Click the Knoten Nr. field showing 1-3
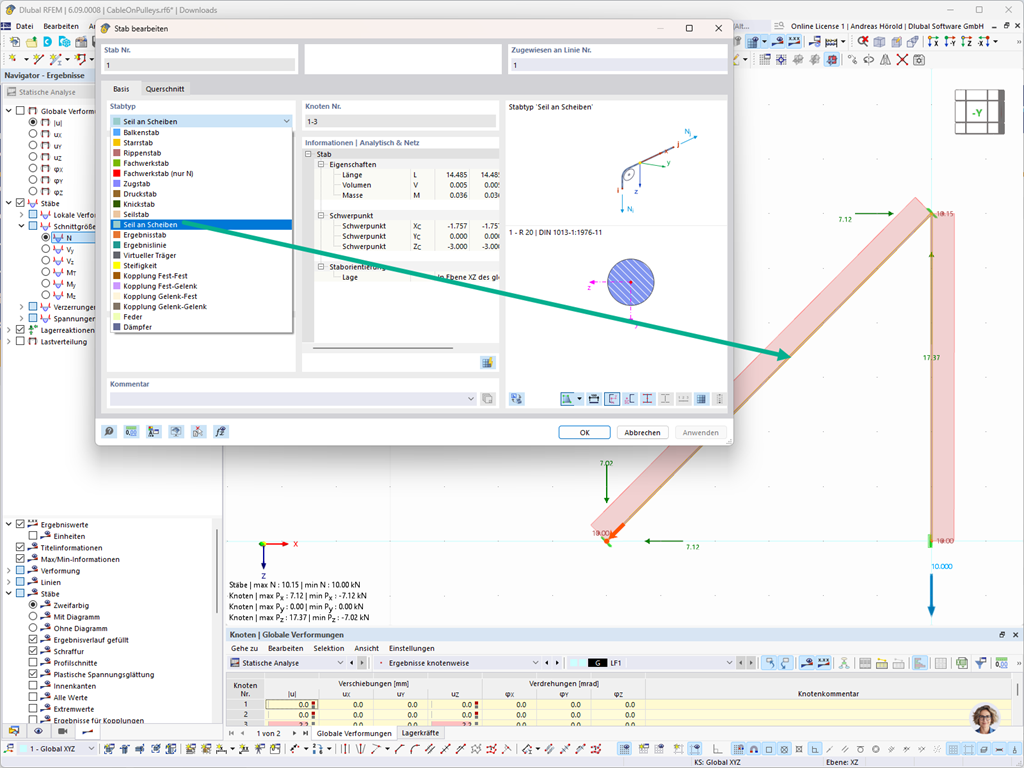The height and width of the screenshot is (768, 1024). (400, 121)
